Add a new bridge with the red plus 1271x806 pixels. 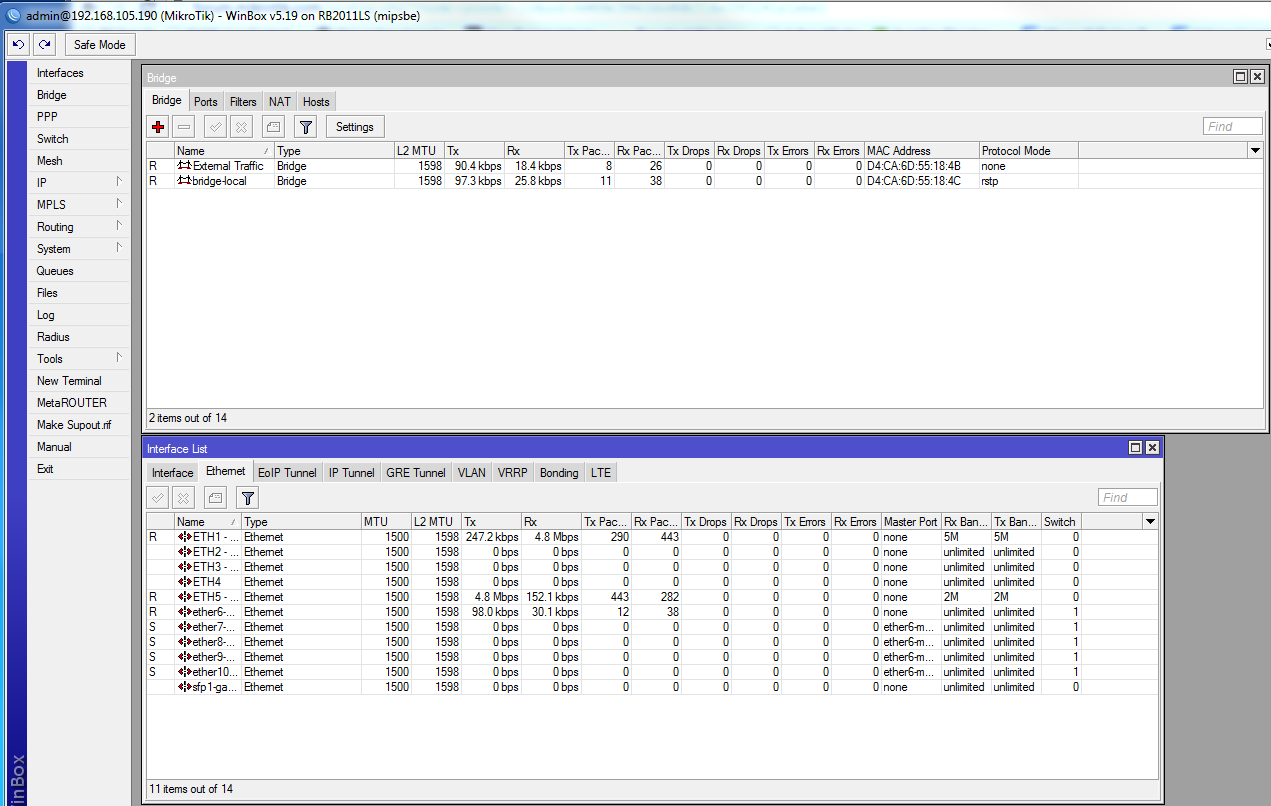pos(158,127)
